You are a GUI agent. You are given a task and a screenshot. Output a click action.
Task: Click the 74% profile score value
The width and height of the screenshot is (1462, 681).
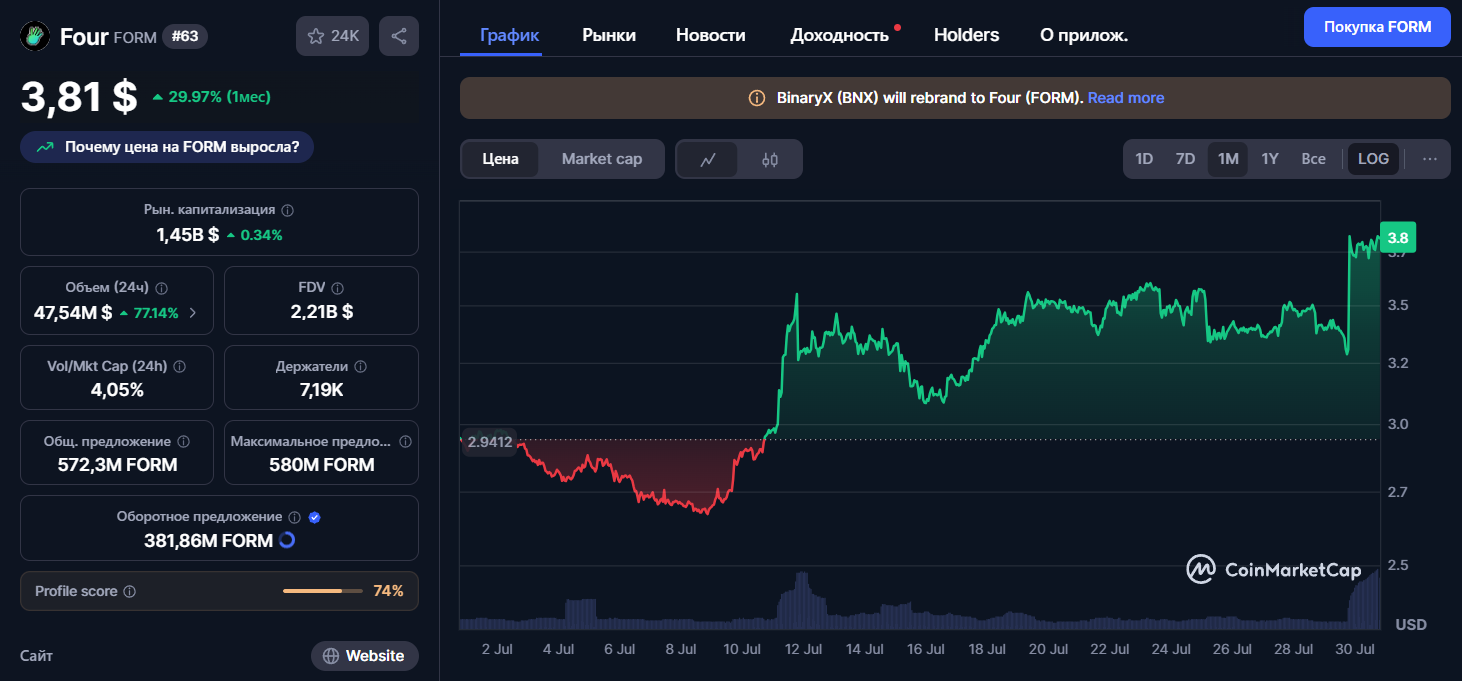(x=388, y=591)
